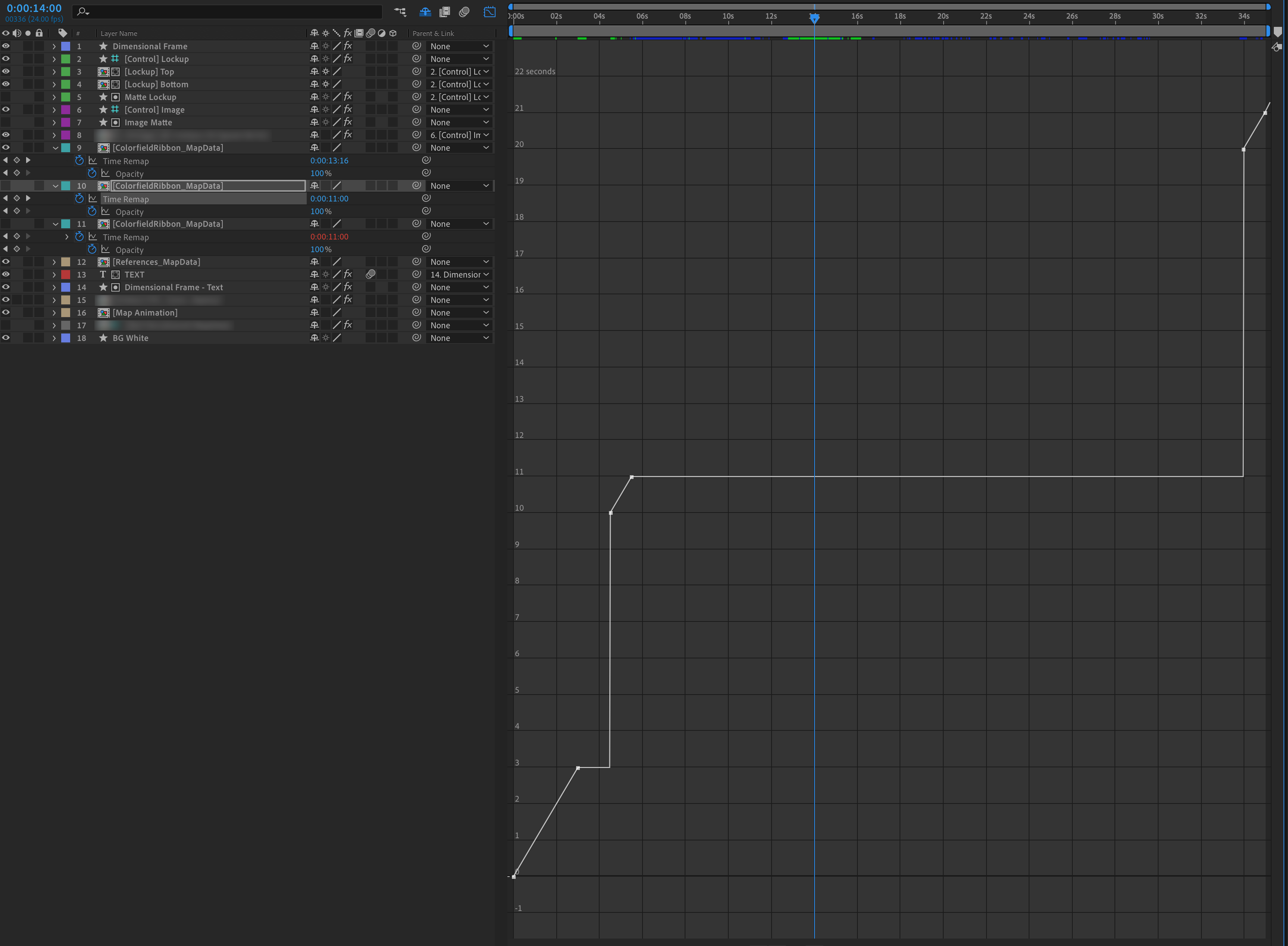Click the current time indicator in the timeline ruler
This screenshot has height=946, width=1288.
coord(815,17)
